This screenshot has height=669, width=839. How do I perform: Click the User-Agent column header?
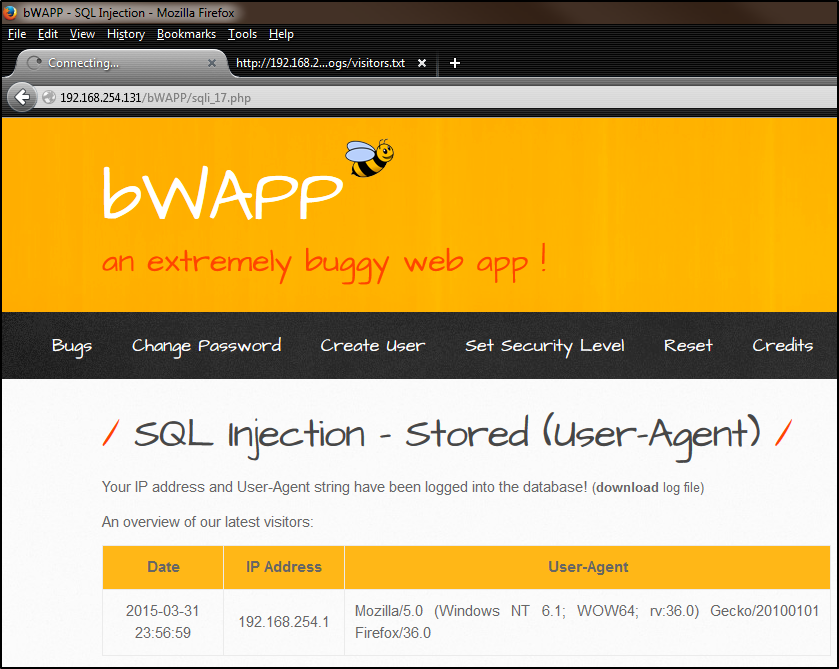click(588, 567)
